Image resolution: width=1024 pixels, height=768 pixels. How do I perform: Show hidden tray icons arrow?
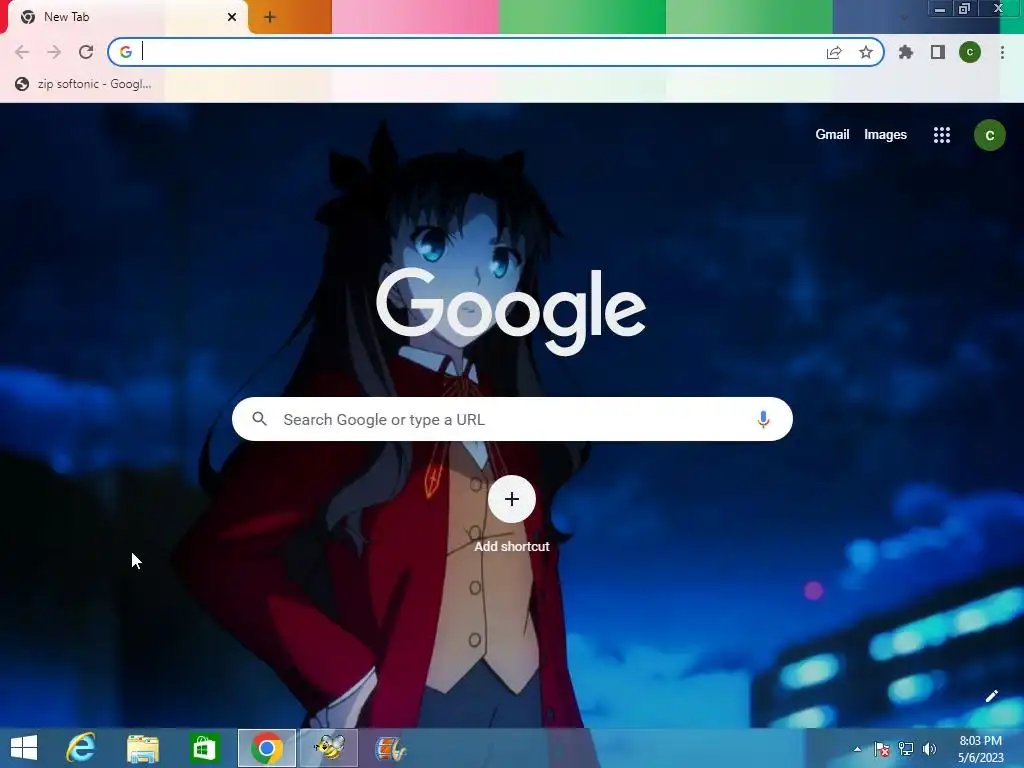(x=857, y=749)
